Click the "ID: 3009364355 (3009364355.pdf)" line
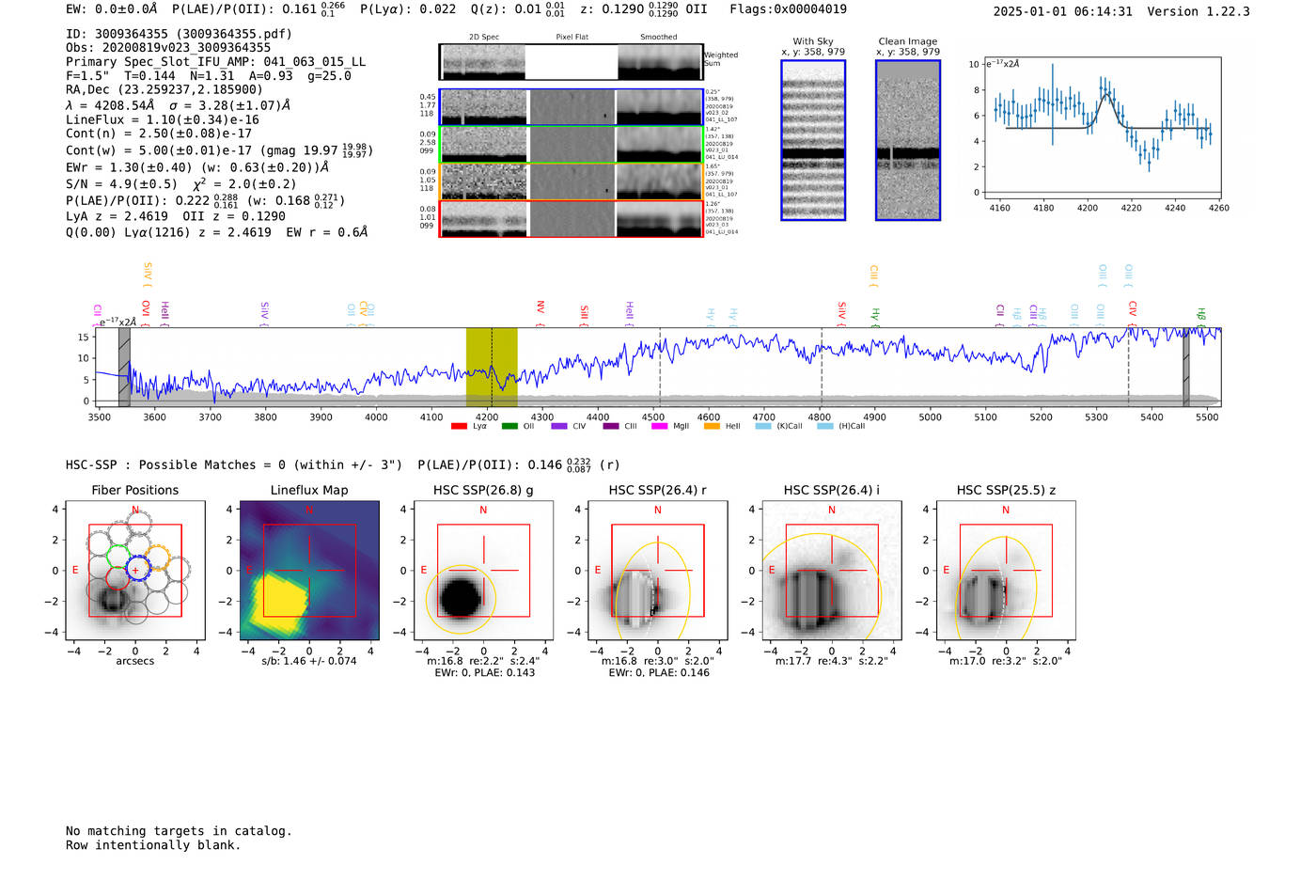The height and width of the screenshot is (896, 1316). [179, 34]
